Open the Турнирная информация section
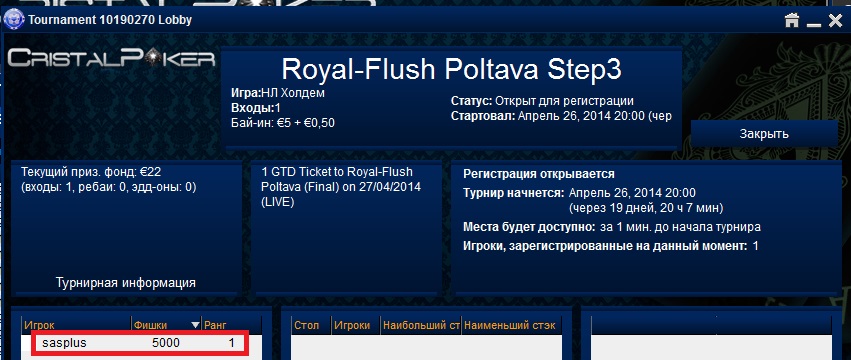The image size is (851, 360). [126, 283]
